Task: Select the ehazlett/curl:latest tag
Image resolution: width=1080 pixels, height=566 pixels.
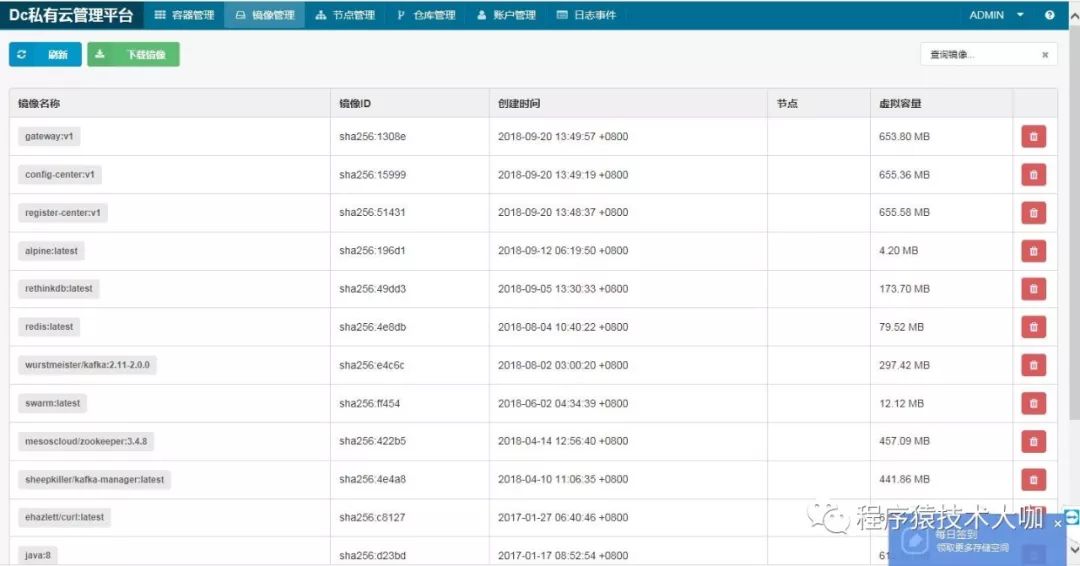Action: click(x=65, y=518)
